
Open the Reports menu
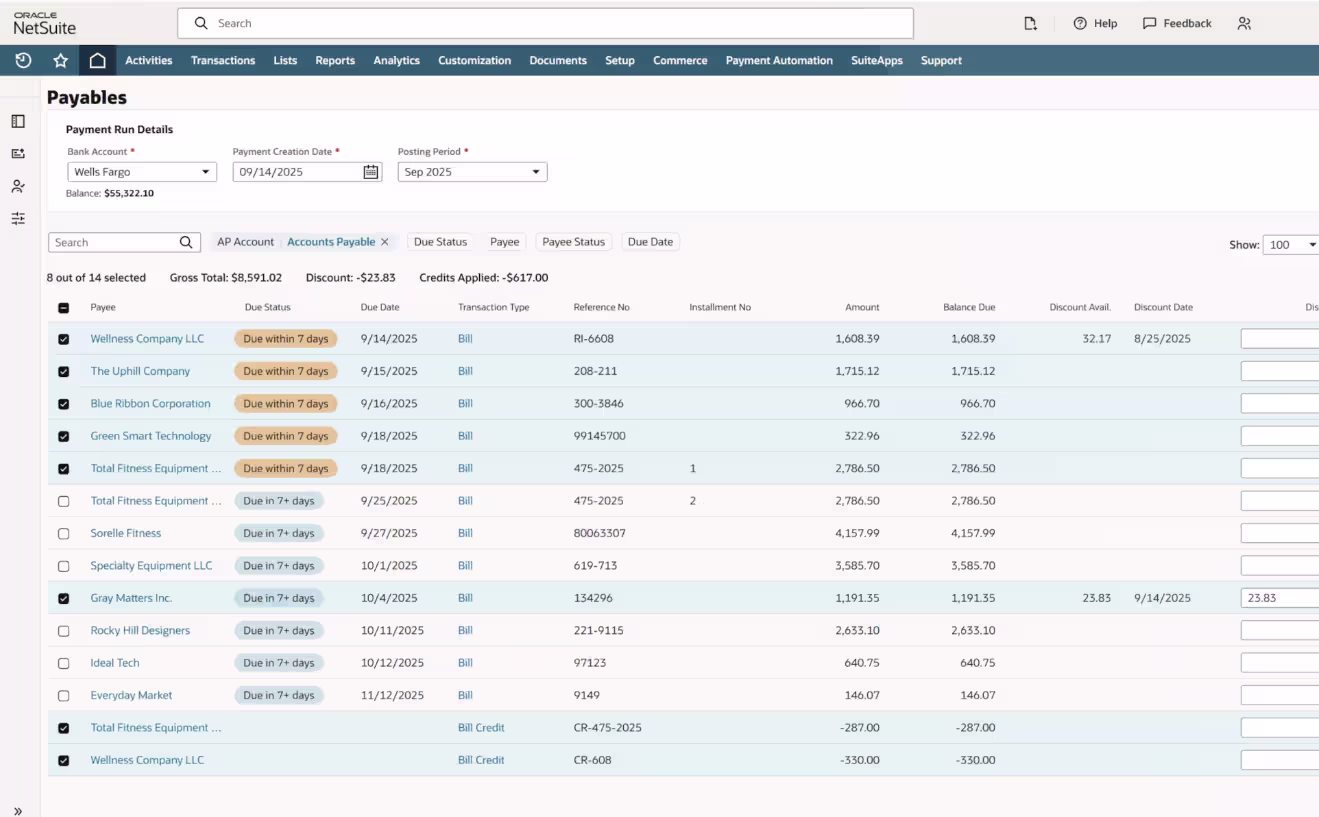(335, 60)
